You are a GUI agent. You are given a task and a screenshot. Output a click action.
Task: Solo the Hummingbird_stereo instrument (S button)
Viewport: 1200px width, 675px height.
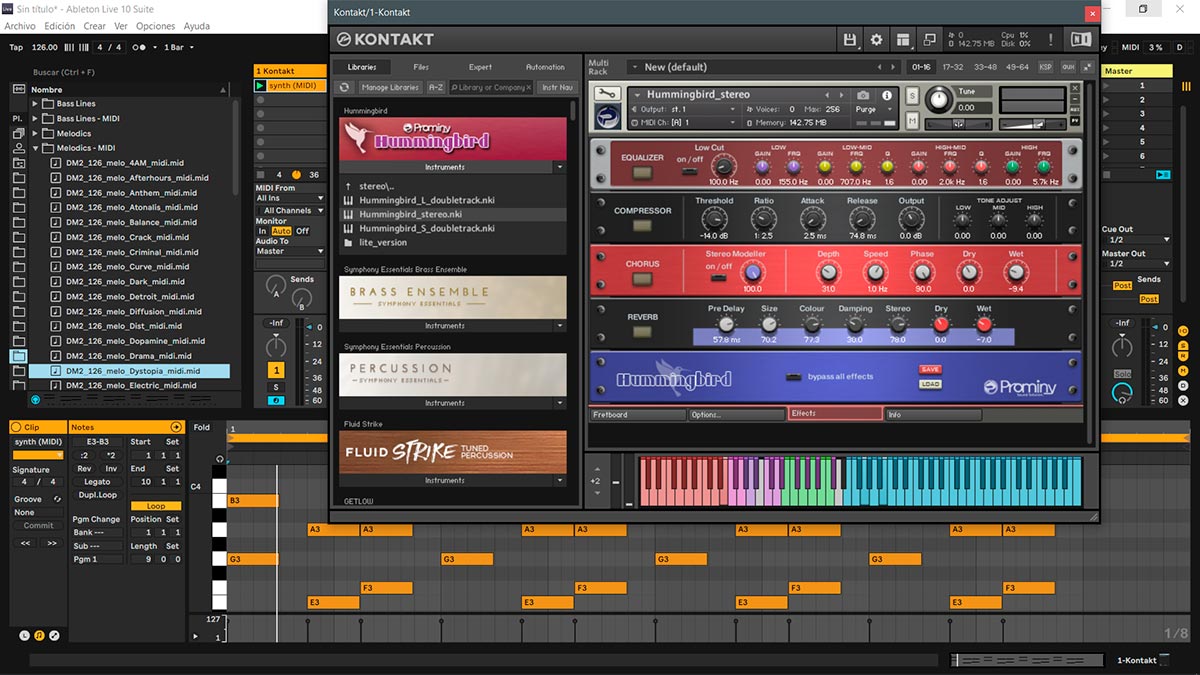click(x=912, y=96)
